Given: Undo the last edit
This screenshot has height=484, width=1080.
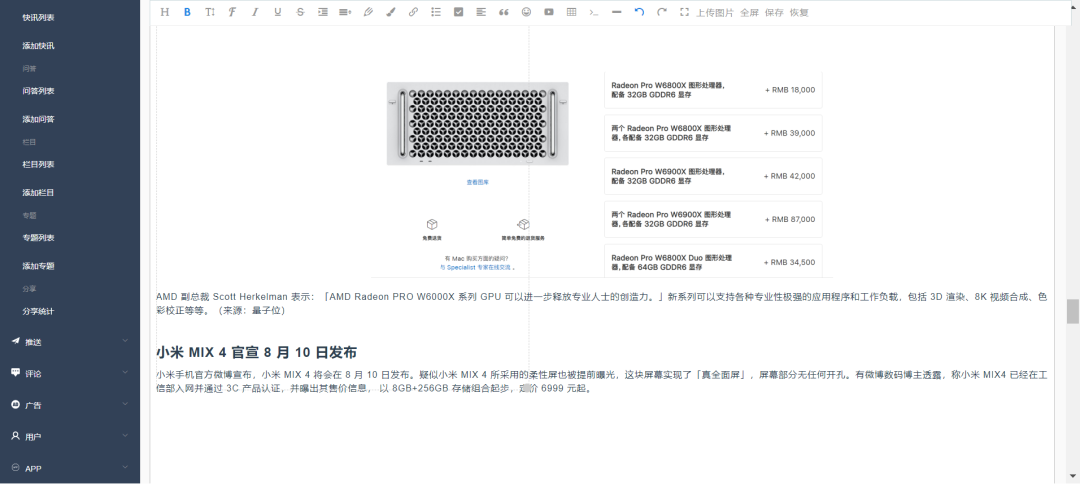Looking at the screenshot, I should click(639, 12).
